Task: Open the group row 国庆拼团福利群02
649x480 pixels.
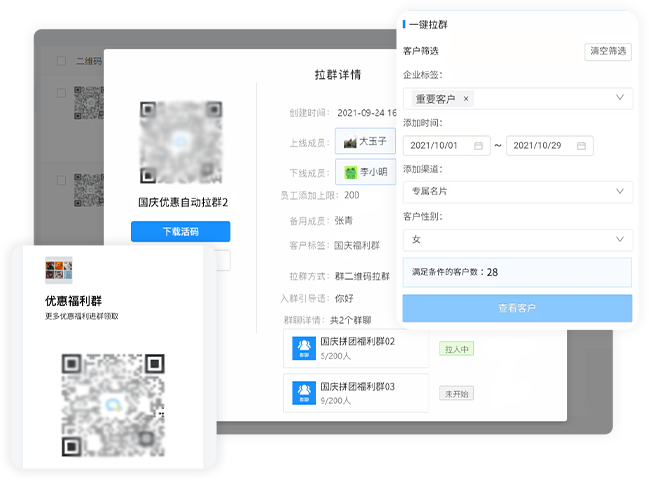Action: [x=356, y=348]
